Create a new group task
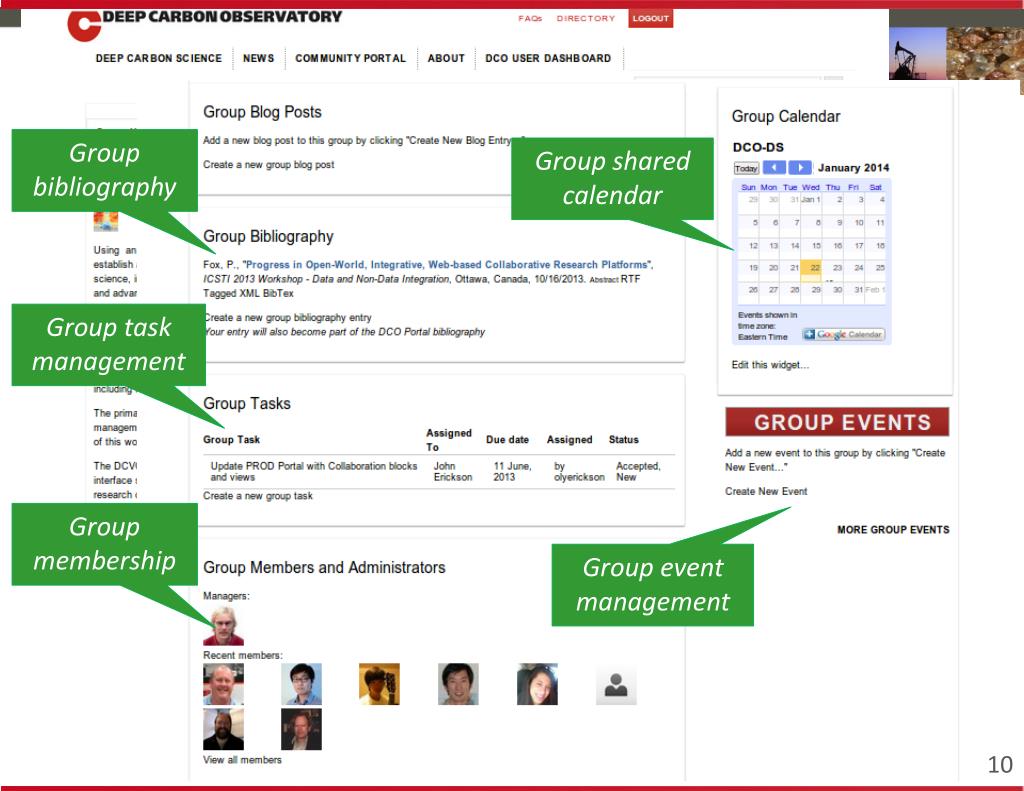This screenshot has height=791, width=1024. click(258, 496)
